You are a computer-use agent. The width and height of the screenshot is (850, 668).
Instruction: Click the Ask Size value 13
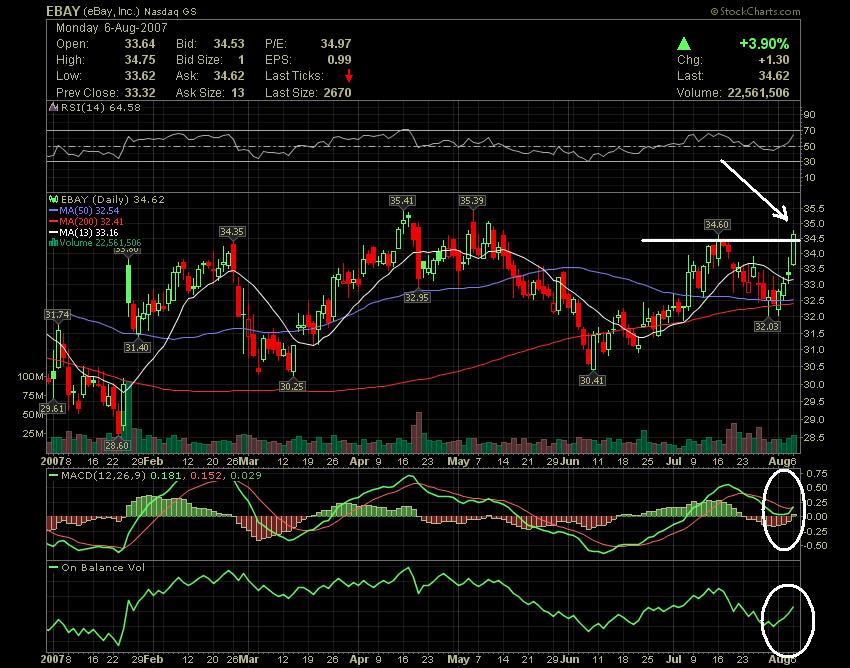point(238,93)
